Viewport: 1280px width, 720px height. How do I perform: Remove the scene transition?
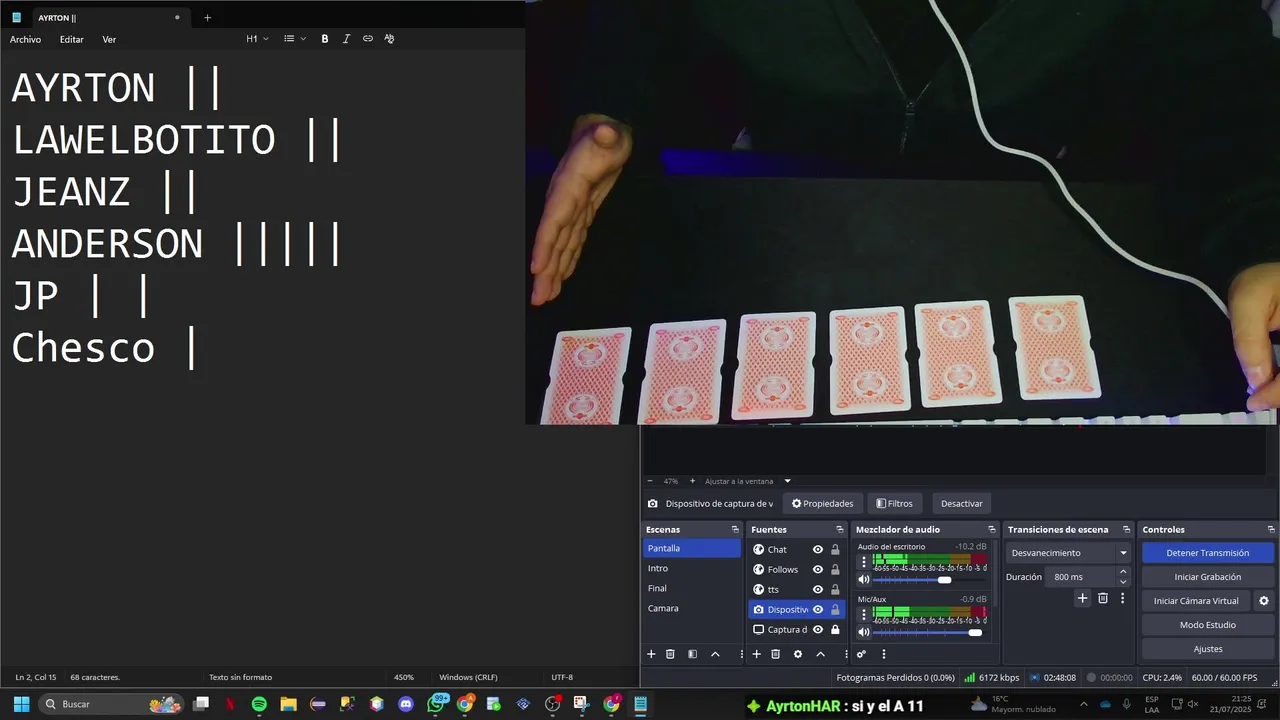point(1103,598)
